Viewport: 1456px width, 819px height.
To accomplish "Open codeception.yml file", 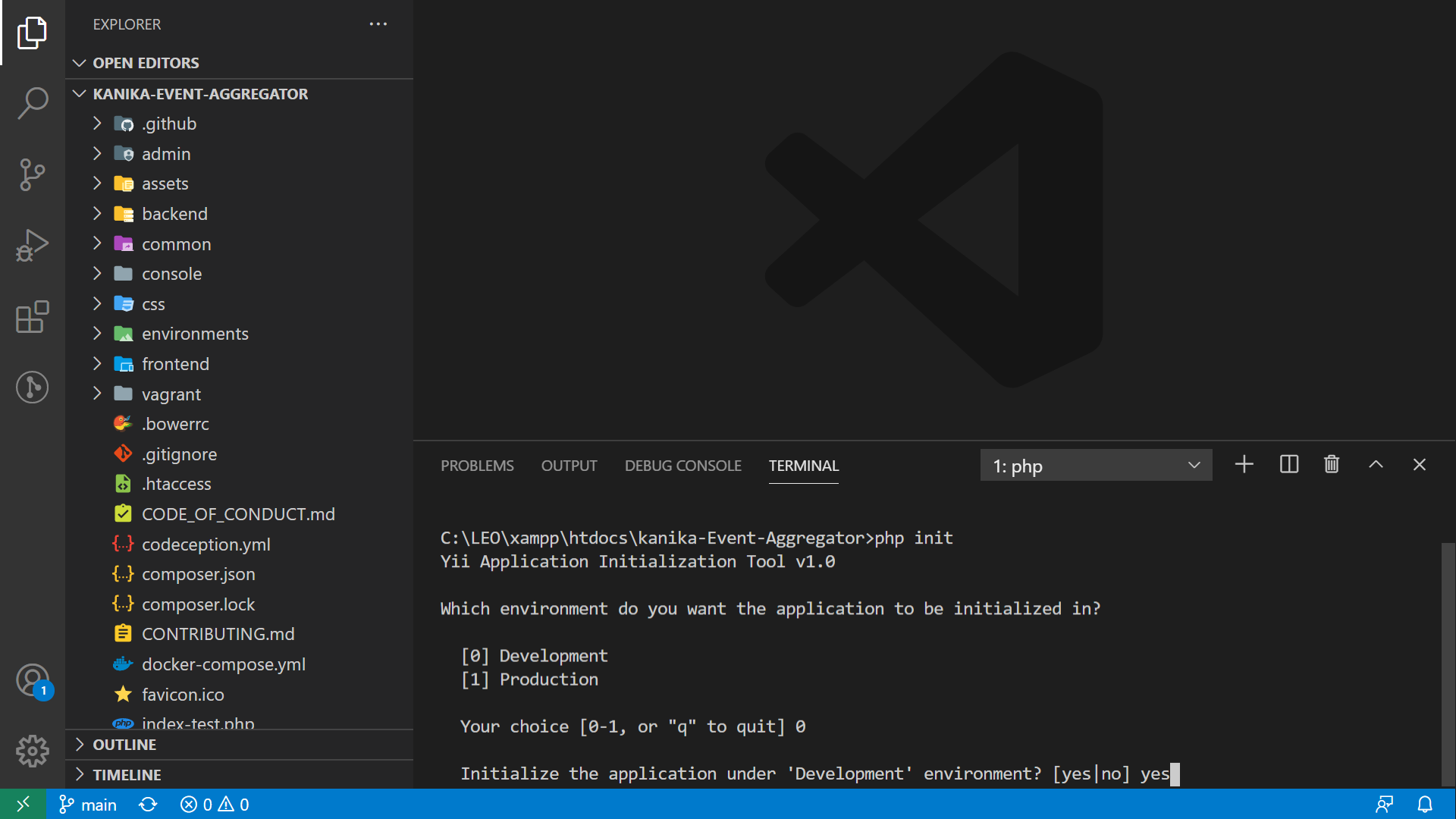I will point(240,544).
